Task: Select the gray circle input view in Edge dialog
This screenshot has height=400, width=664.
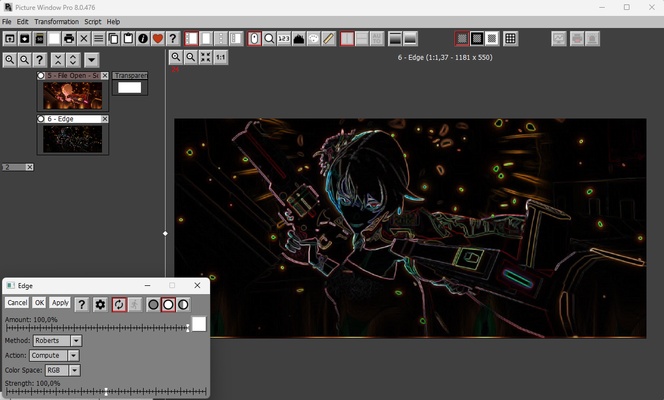Action: tap(153, 304)
